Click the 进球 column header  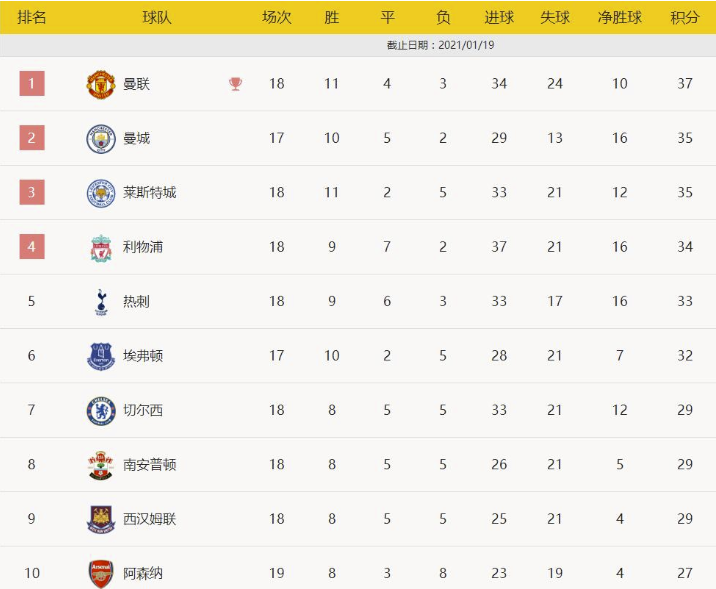(499, 17)
